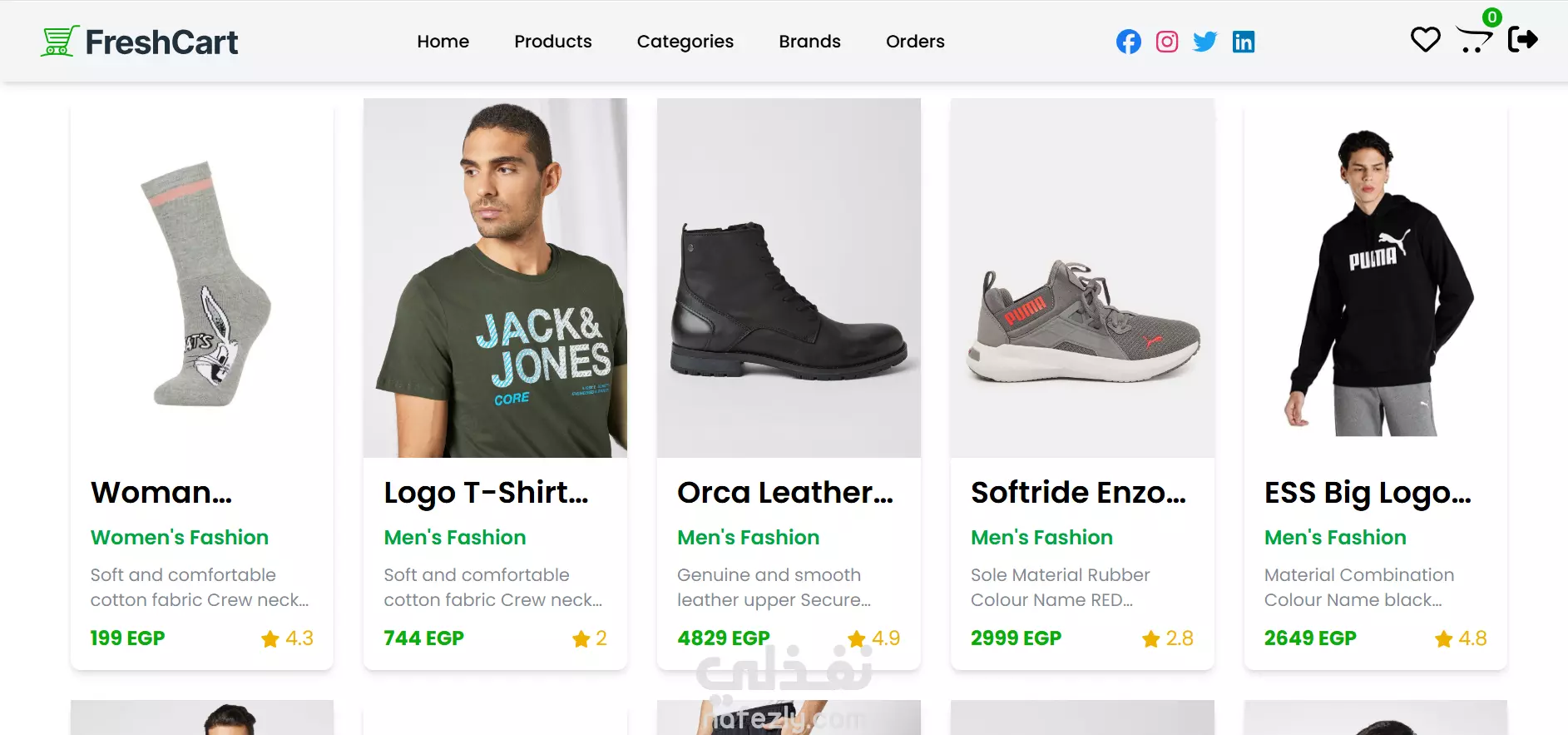Screen dimensions: 1568x735
Task: Open the Orders menu item
Action: (915, 42)
